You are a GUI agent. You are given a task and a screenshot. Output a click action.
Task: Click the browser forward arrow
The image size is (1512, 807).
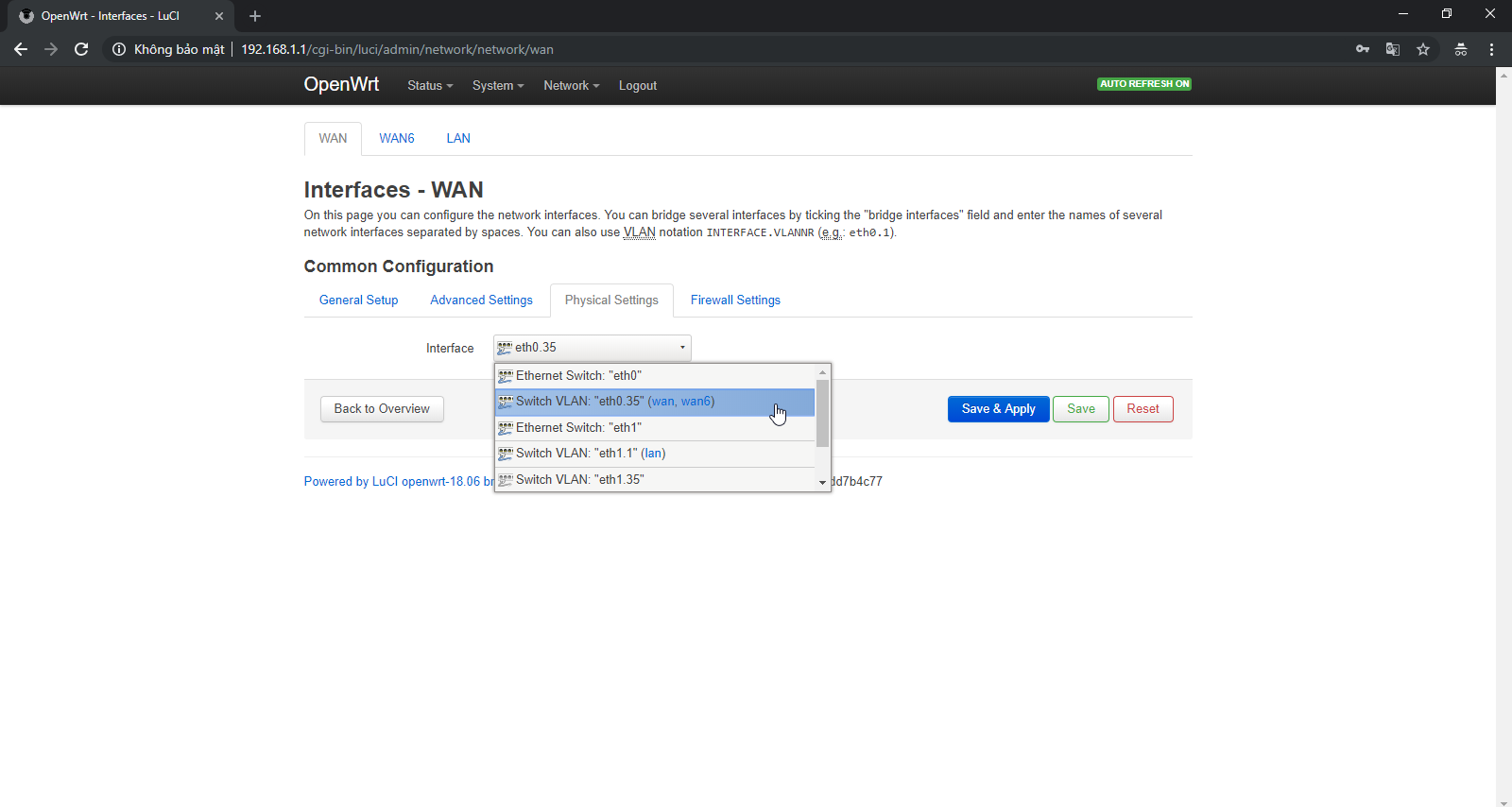coord(51,49)
